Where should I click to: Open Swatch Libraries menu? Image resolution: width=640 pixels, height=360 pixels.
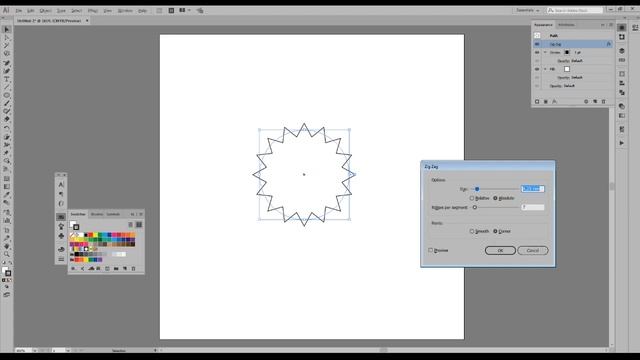click(73, 269)
